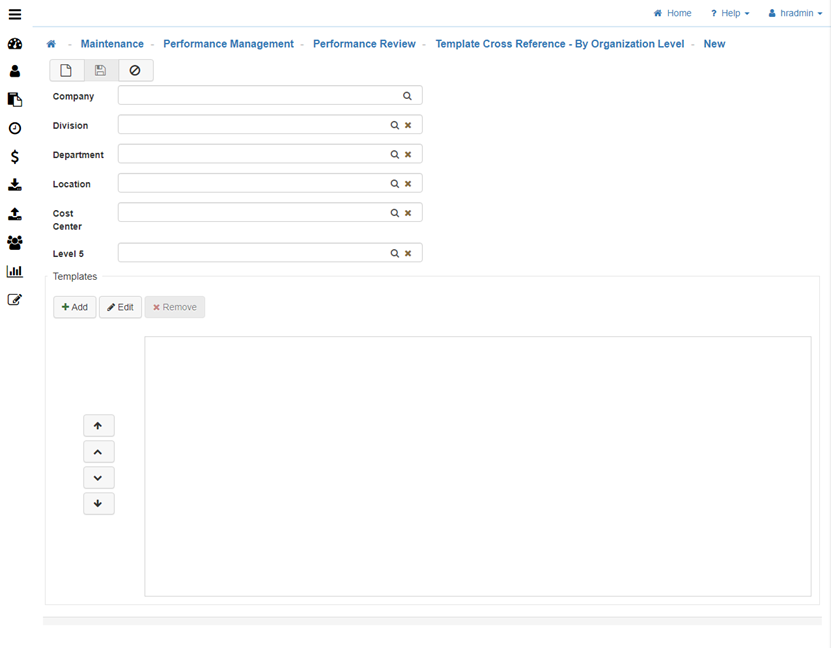
Task: Move template to top with arrow button
Action: [98, 426]
